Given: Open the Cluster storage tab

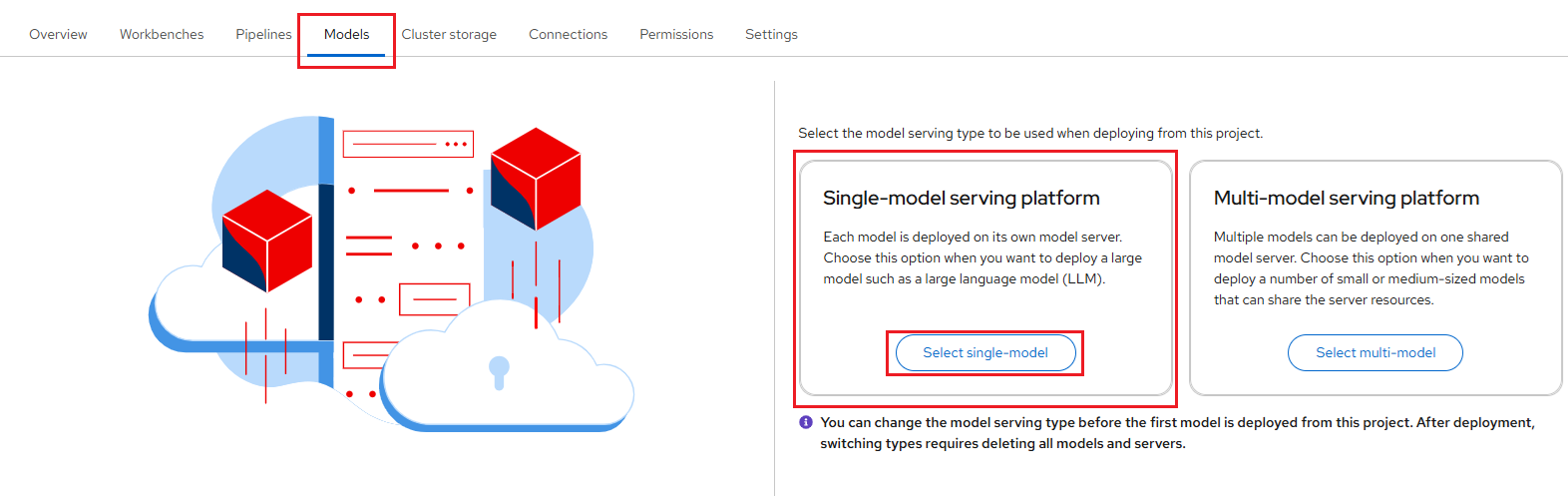Looking at the screenshot, I should (449, 34).
